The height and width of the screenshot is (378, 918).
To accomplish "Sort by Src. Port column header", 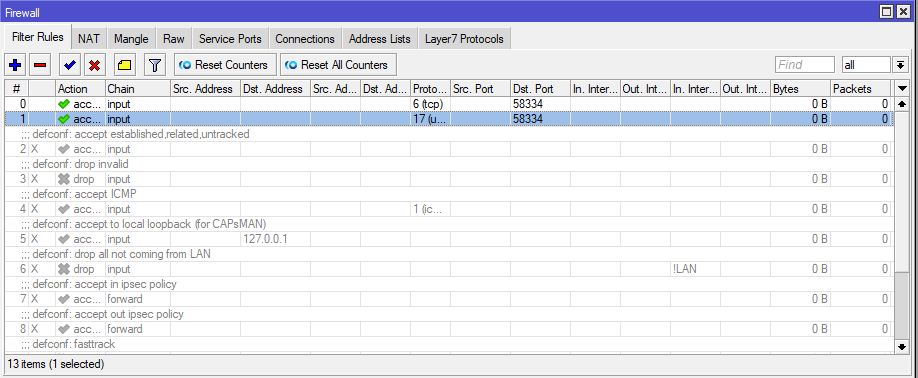I will [x=480, y=89].
